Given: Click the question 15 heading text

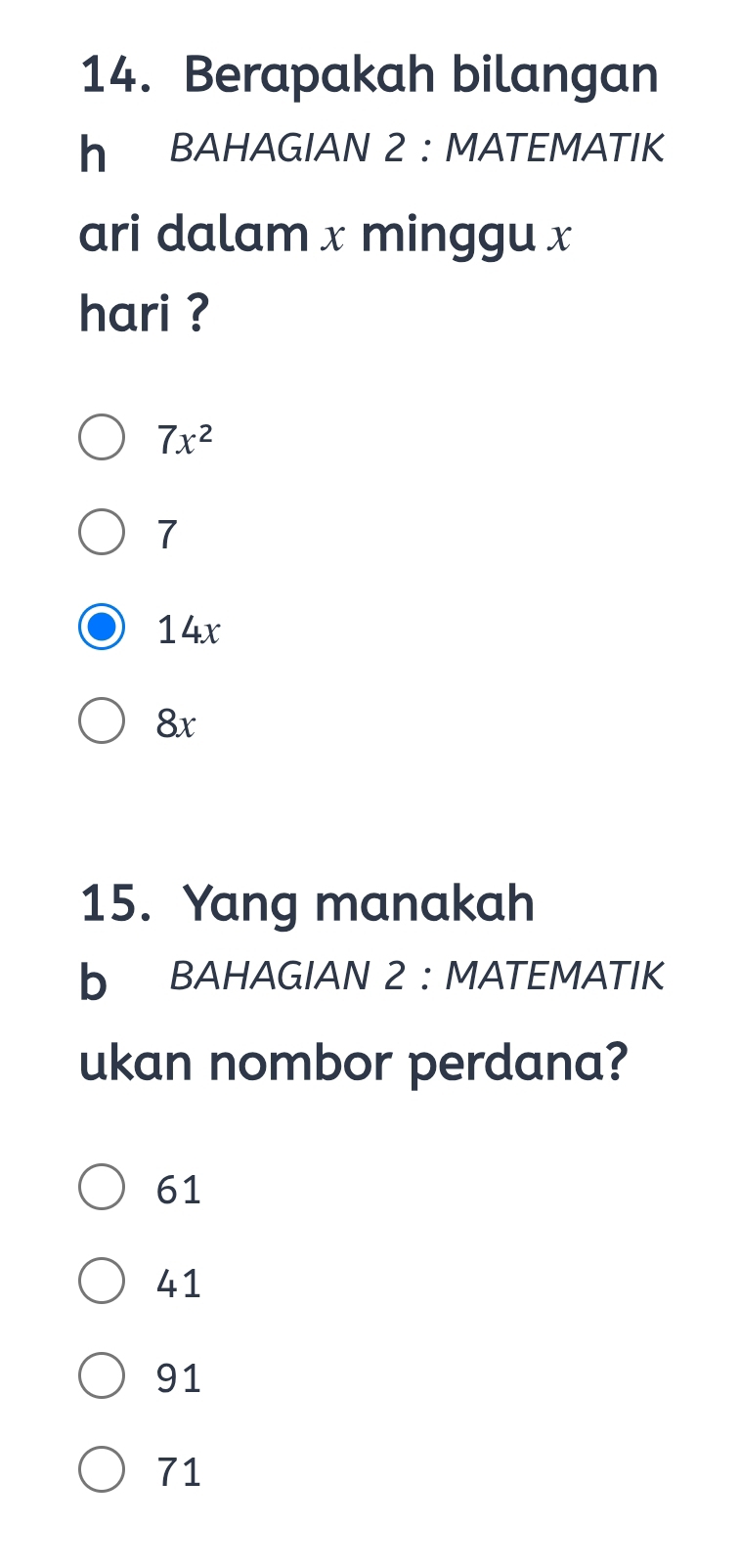Looking at the screenshot, I should coord(306,904).
